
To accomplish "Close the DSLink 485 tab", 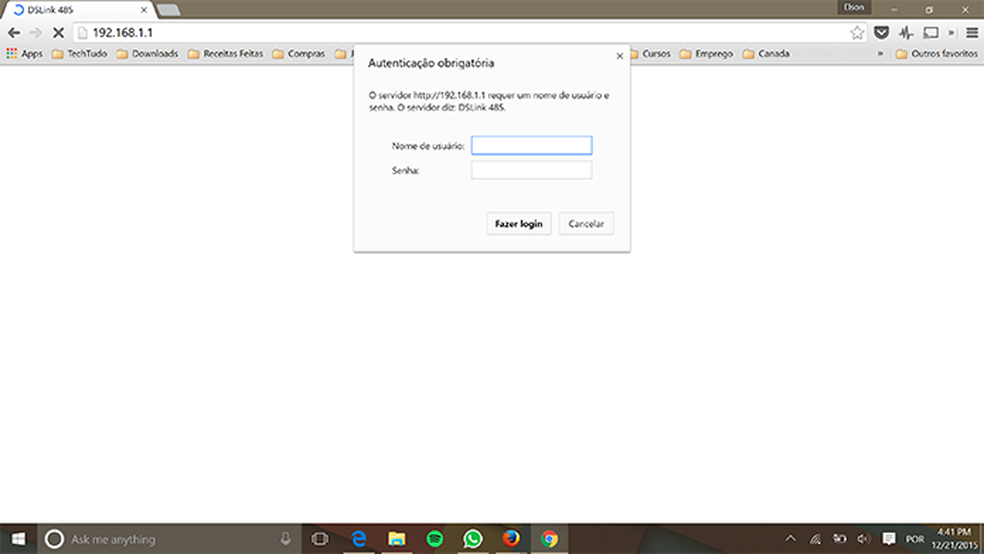I will click(144, 10).
